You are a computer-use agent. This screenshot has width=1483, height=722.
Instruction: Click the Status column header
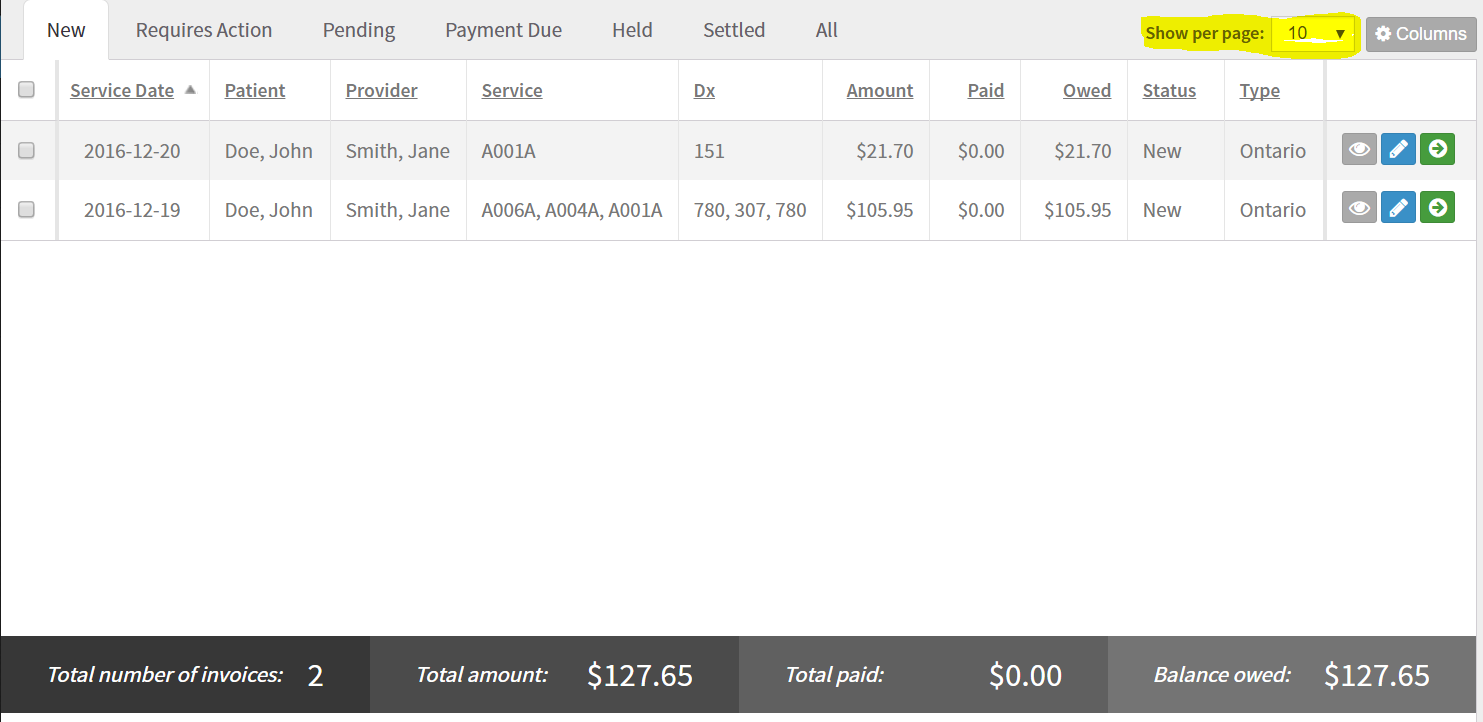(1169, 91)
